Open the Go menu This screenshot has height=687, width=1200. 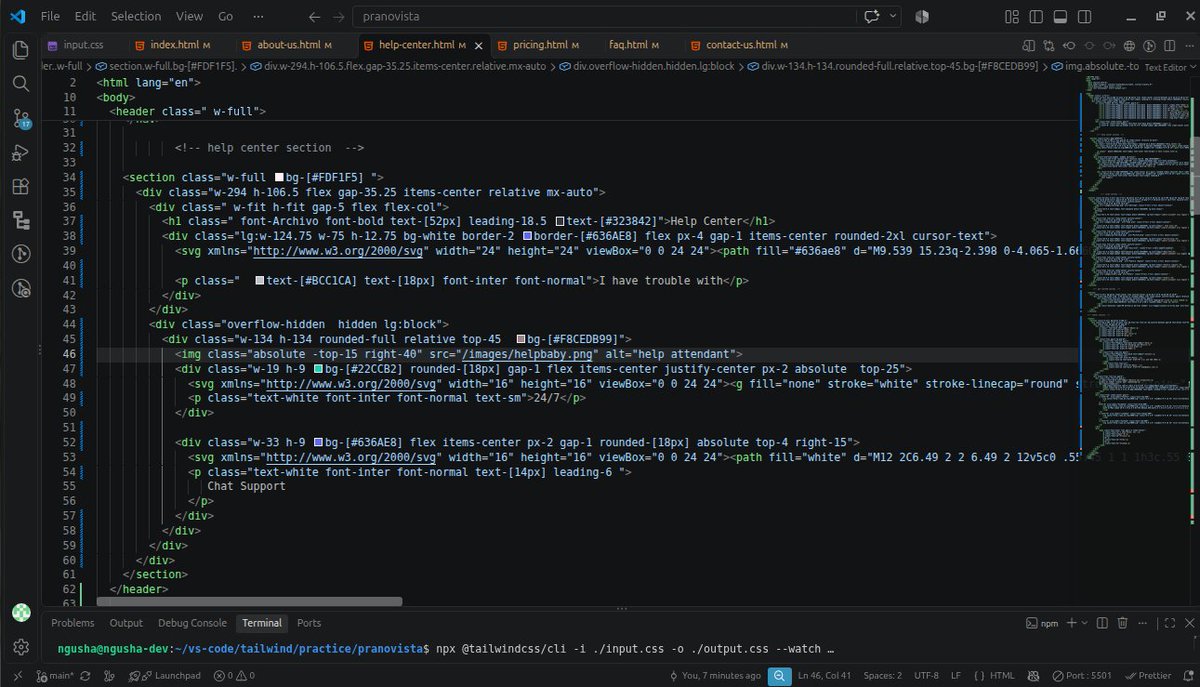[226, 16]
